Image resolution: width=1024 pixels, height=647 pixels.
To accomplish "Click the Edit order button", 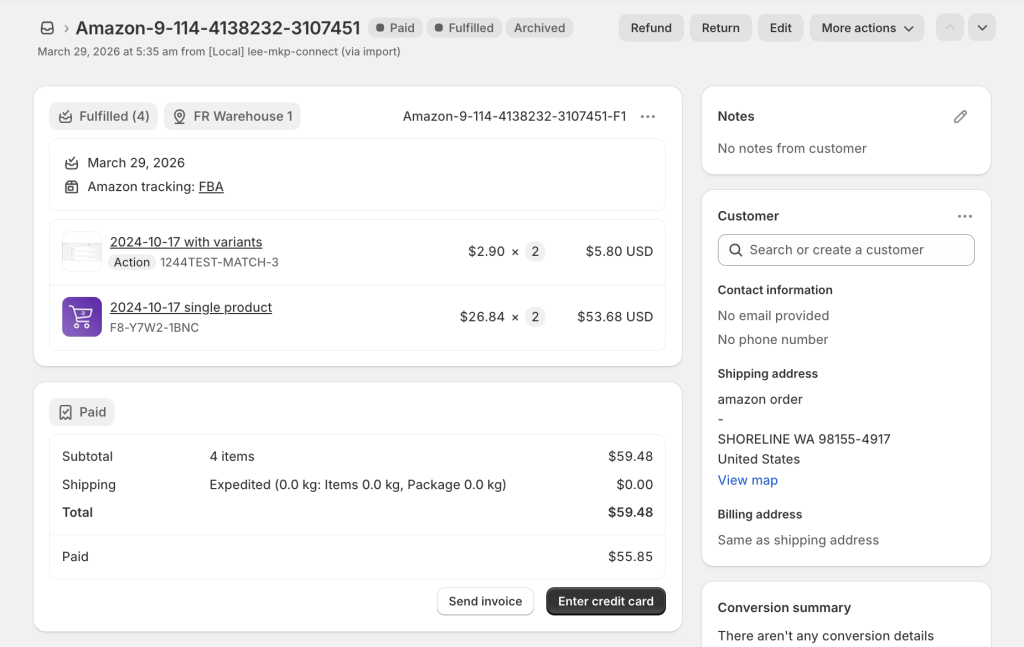I will click(780, 28).
